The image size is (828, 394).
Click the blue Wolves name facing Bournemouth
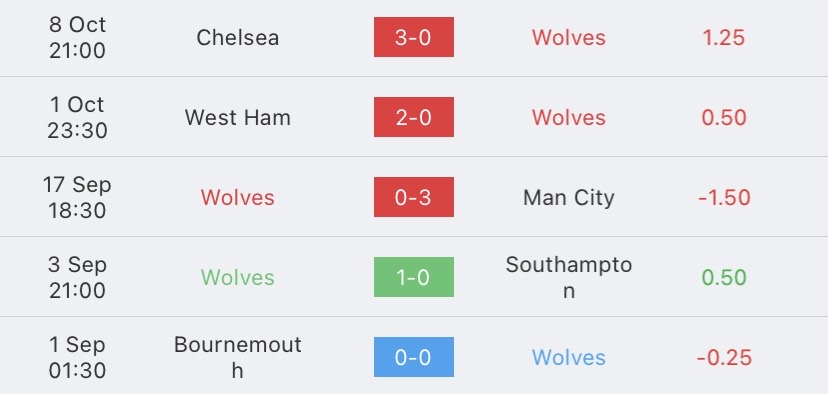pyautogui.click(x=569, y=358)
